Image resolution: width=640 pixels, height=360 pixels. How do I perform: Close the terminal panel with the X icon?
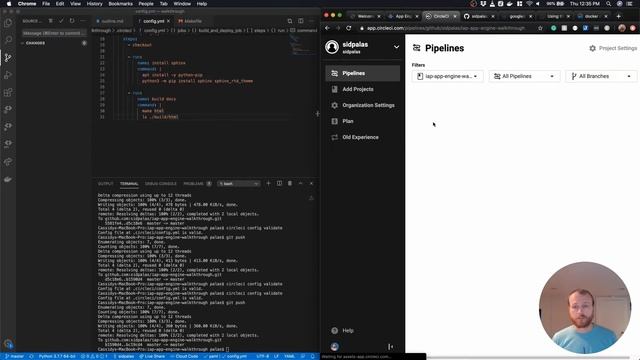click(x=311, y=184)
